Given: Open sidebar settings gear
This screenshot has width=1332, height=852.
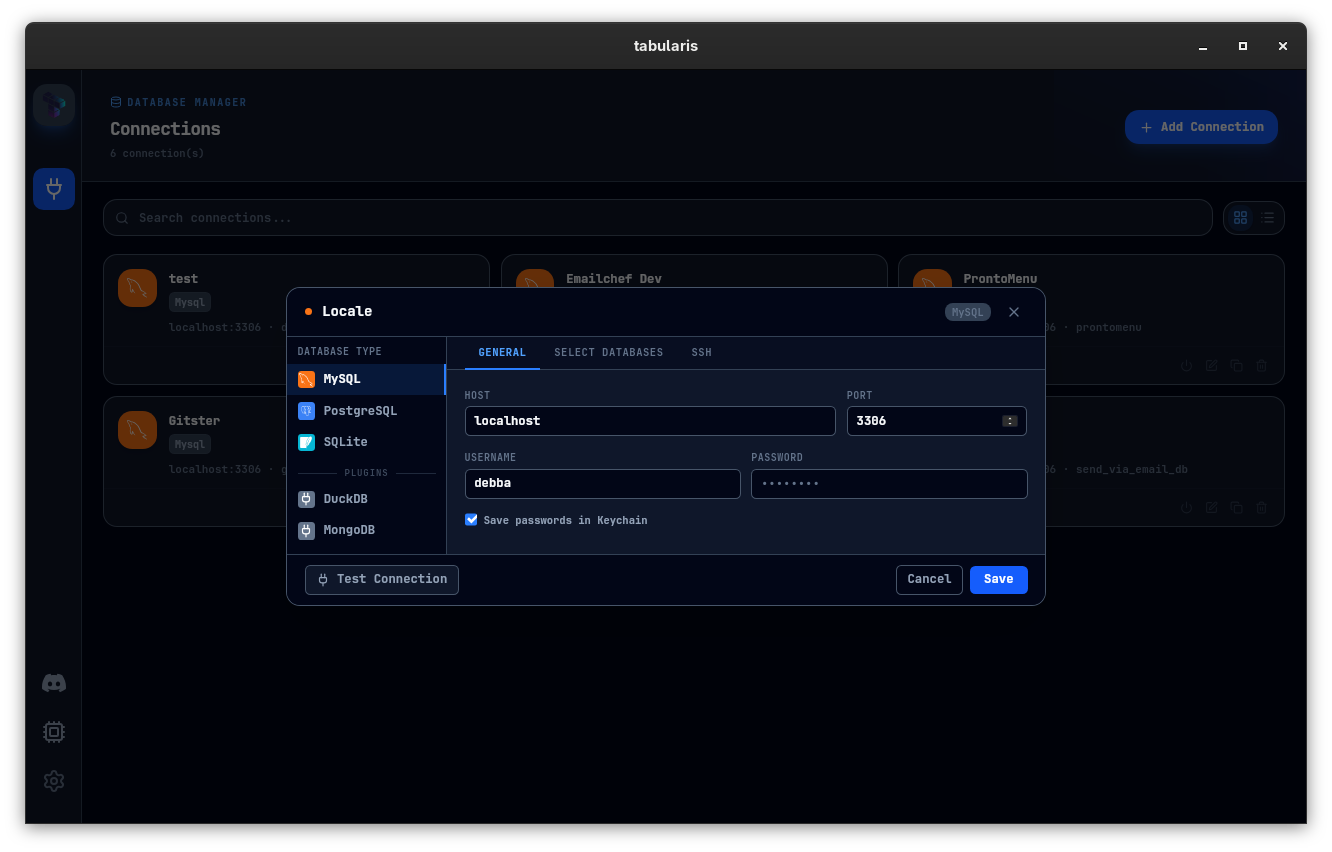Looking at the screenshot, I should coord(53,781).
